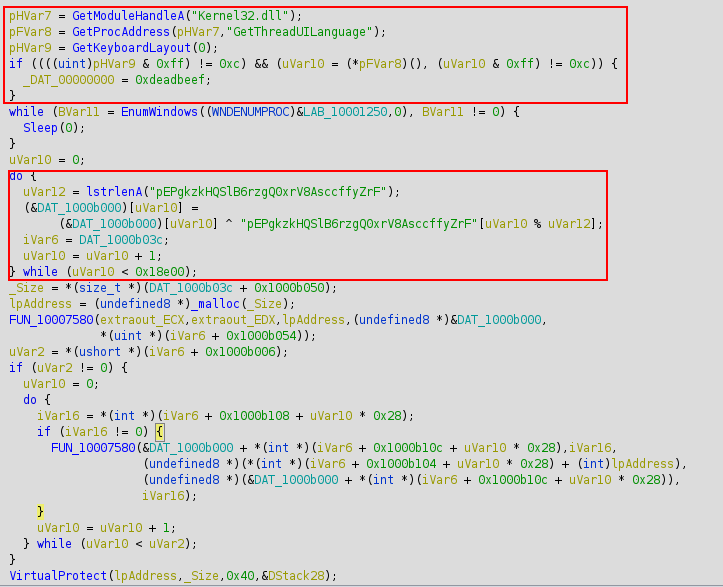Select the 0x40 protection flag constant

tap(240, 576)
